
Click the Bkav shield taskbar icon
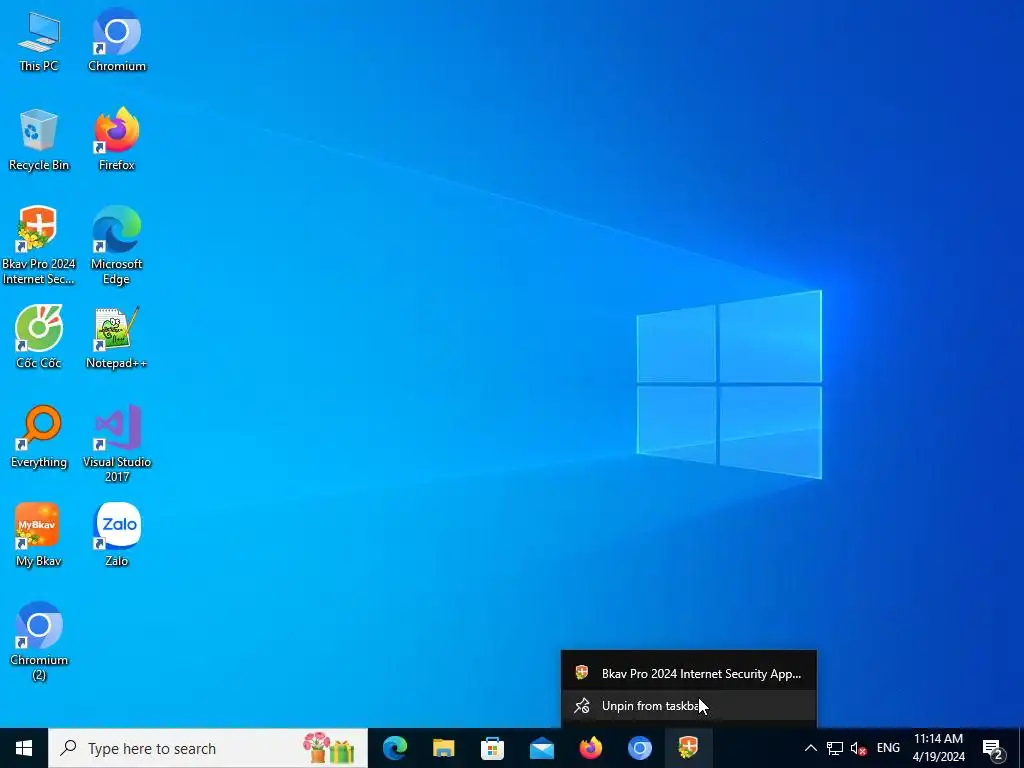point(688,748)
